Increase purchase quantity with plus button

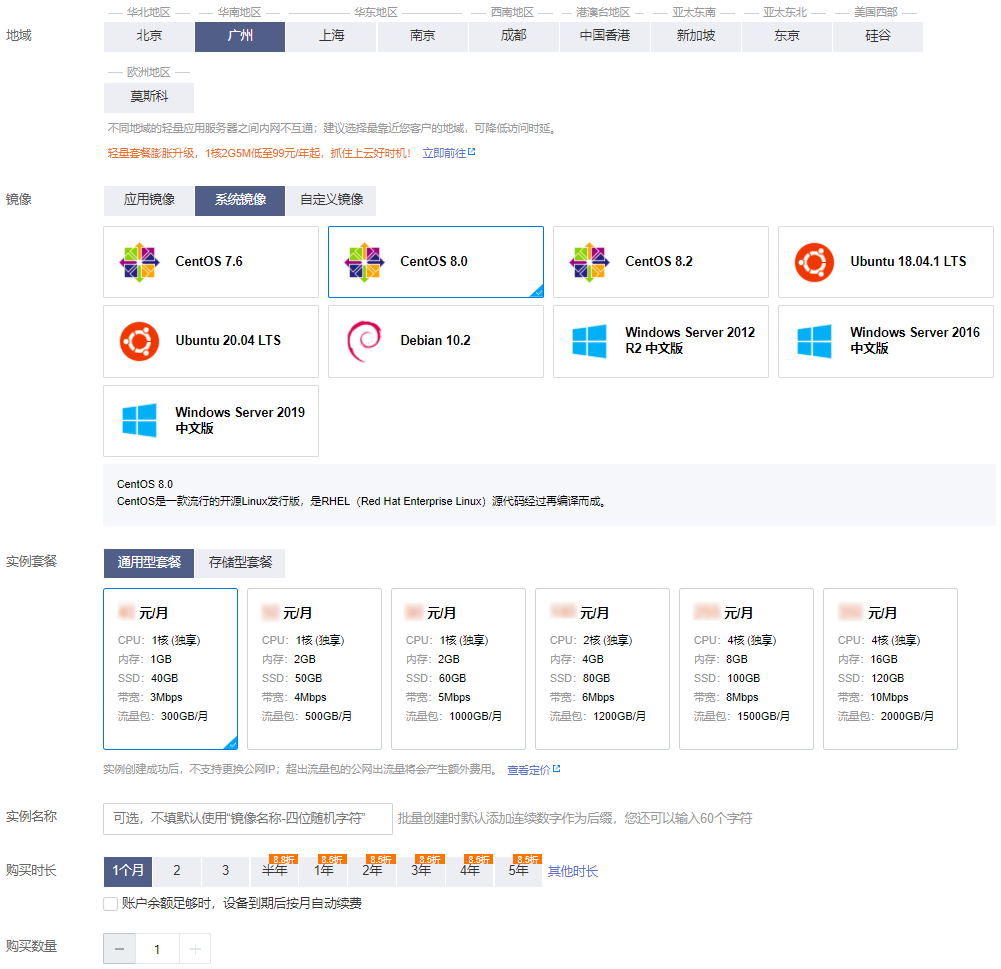pyautogui.click(x=195, y=949)
